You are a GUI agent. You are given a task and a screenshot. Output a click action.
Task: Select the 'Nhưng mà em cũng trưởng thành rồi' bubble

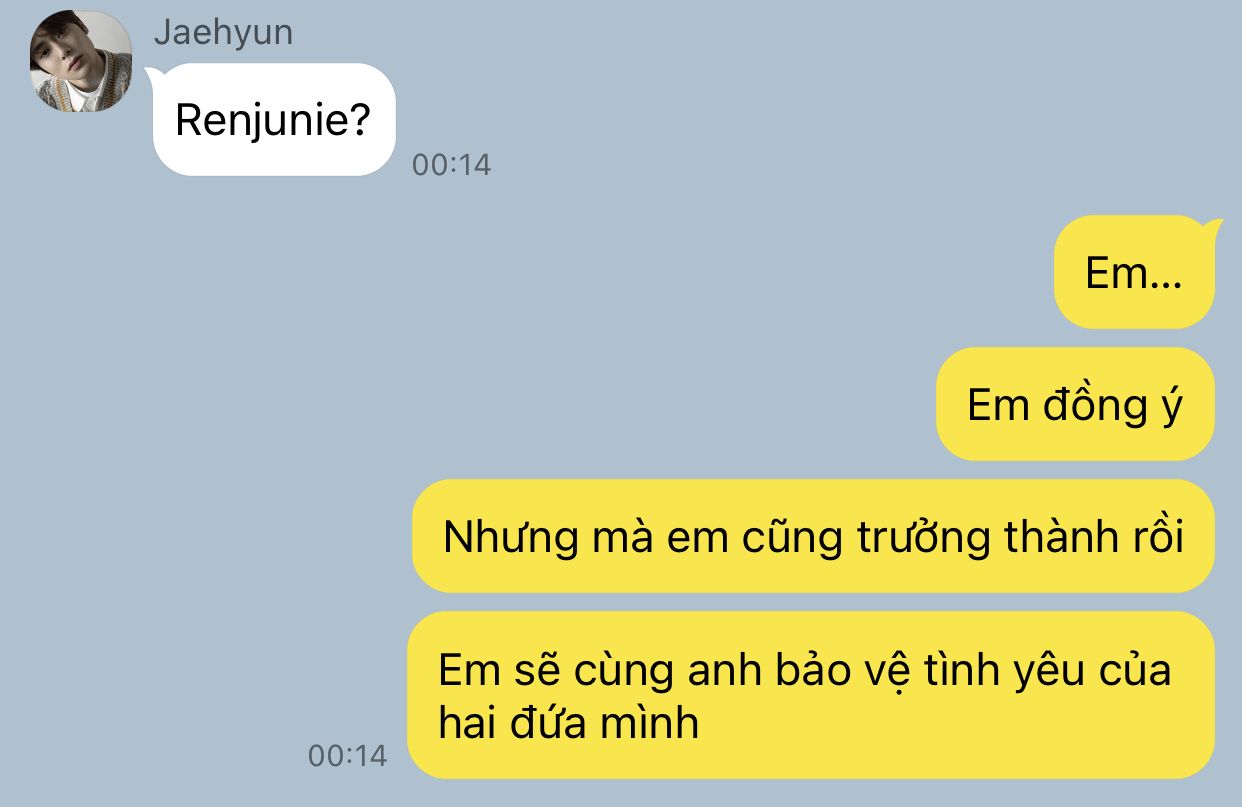(813, 536)
